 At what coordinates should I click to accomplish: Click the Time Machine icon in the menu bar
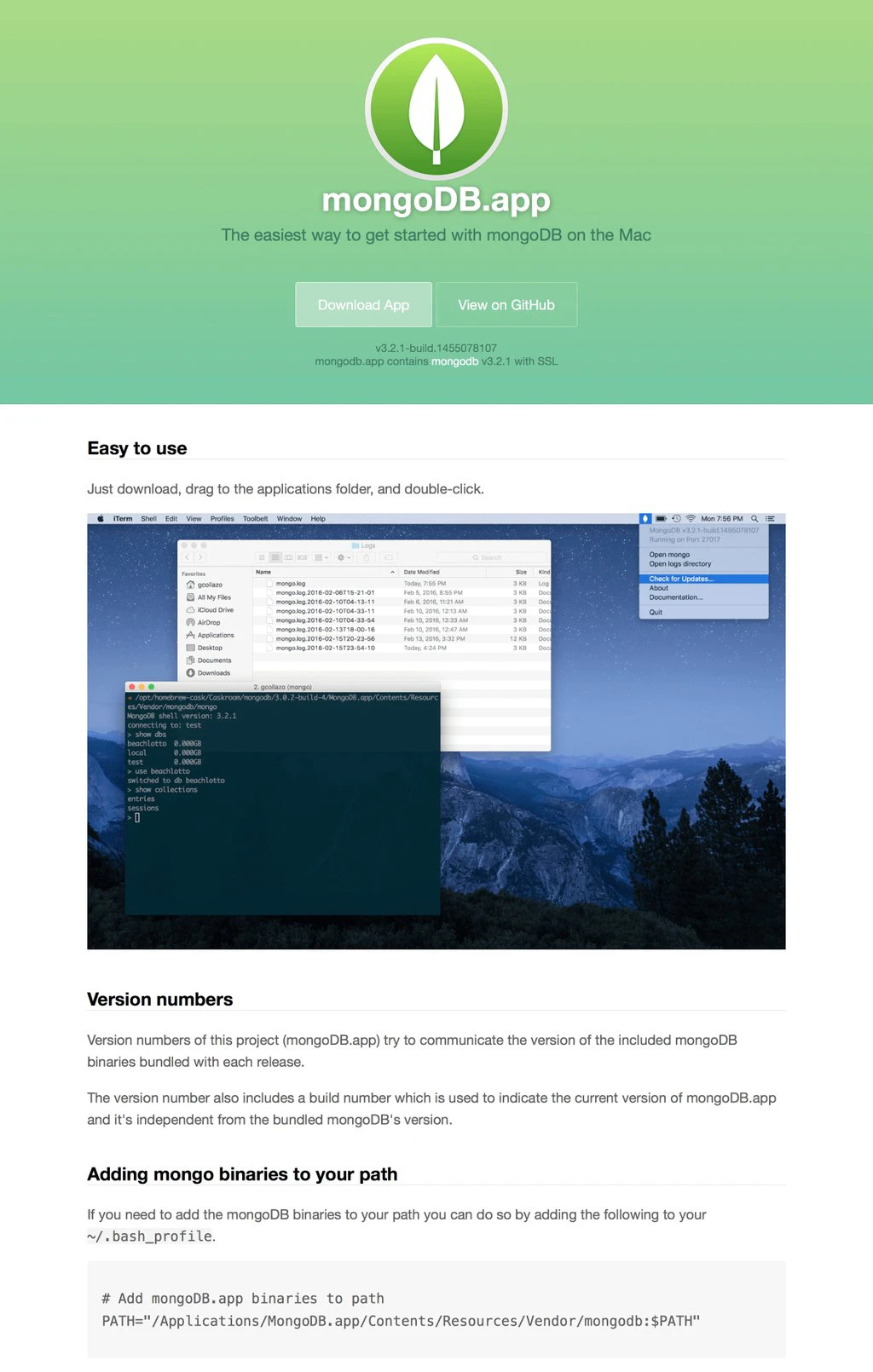[x=676, y=518]
